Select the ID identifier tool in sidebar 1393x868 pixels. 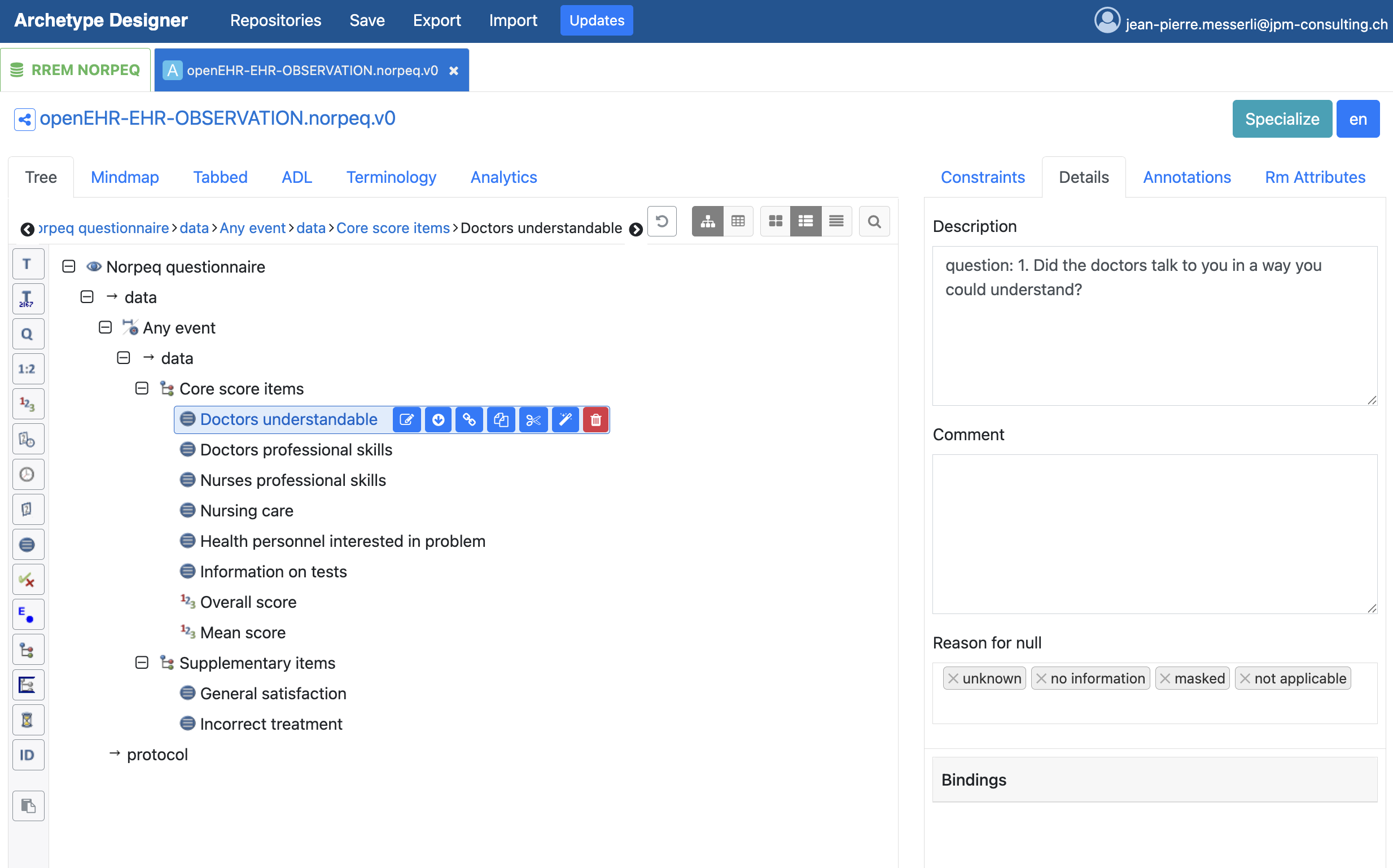28,756
